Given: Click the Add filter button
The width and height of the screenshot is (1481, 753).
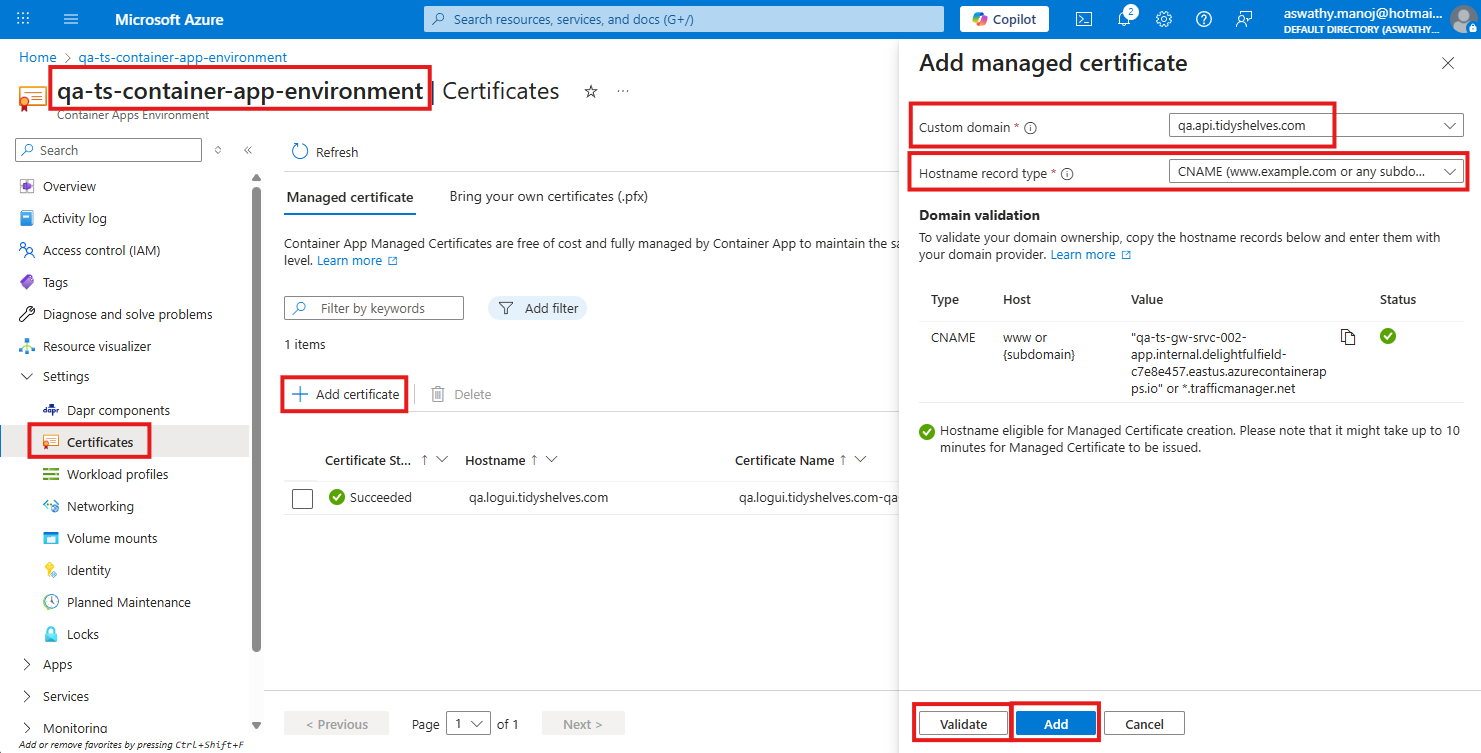Looking at the screenshot, I should pos(538,308).
